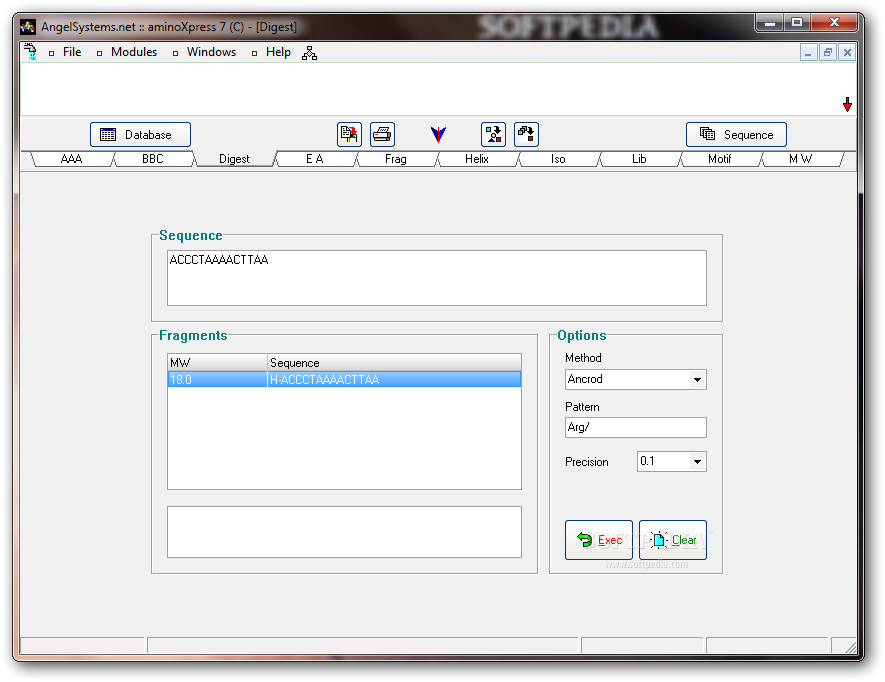Click the empty box below fragments list

pyautogui.click(x=344, y=532)
